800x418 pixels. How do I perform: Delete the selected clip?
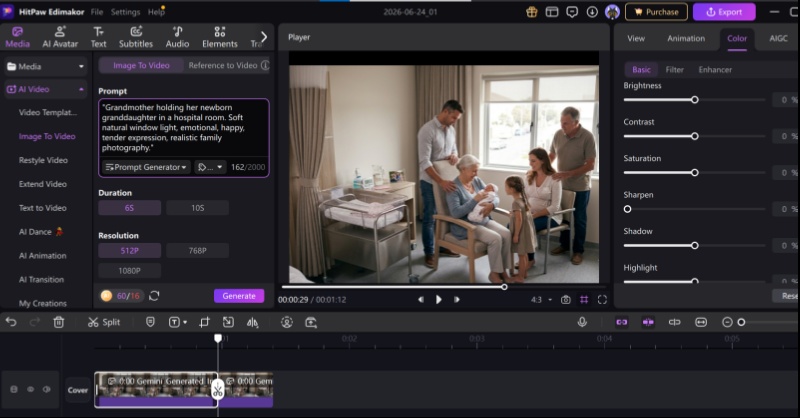(x=59, y=322)
